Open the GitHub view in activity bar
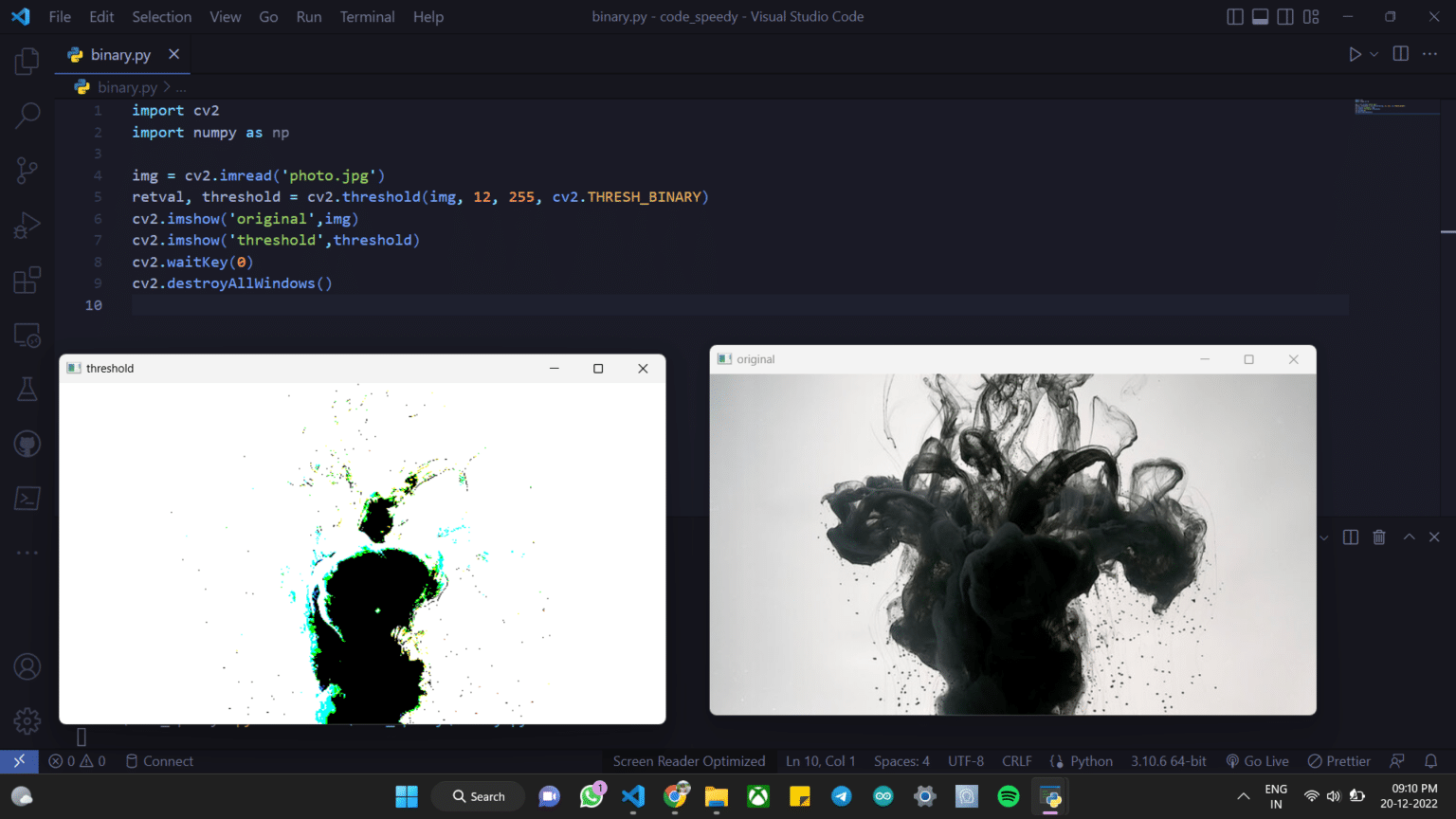1456x819 pixels. [x=27, y=444]
